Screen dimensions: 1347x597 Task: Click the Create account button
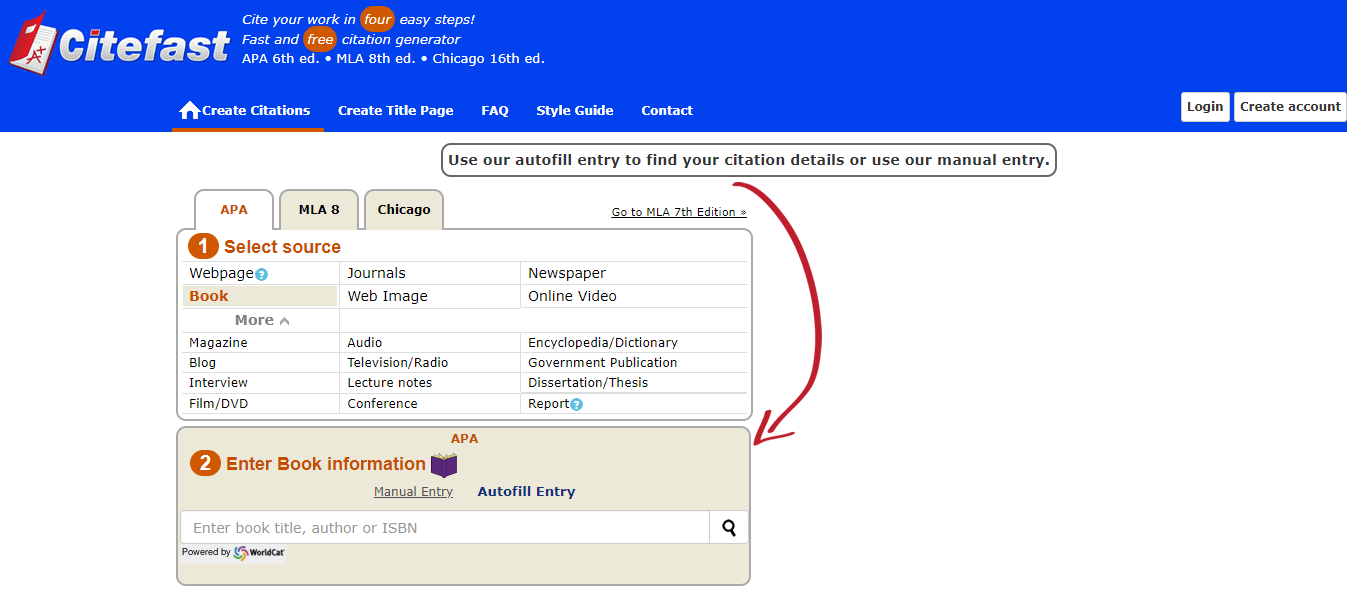1290,107
